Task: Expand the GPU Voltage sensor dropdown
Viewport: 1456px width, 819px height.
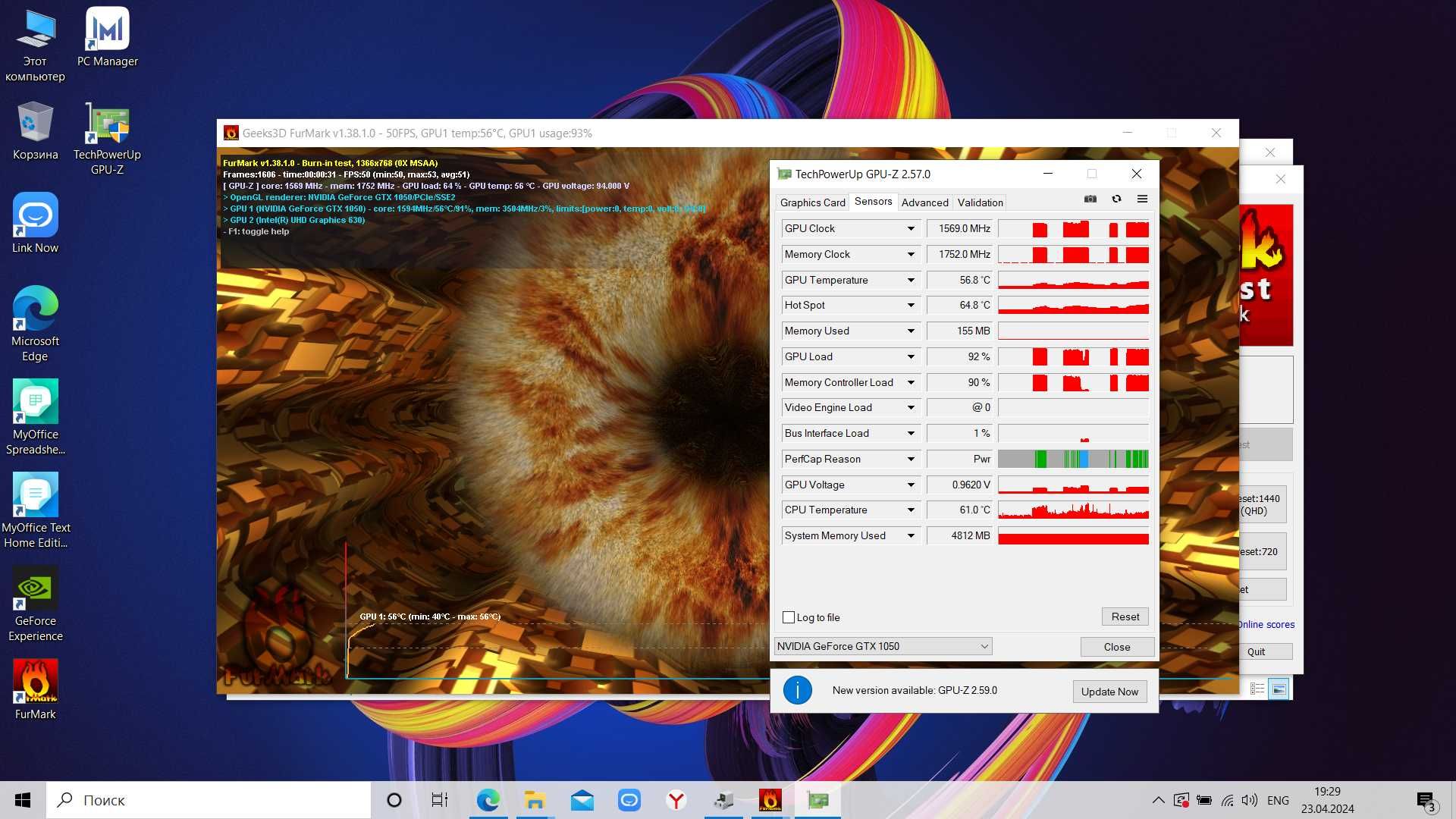Action: (911, 485)
